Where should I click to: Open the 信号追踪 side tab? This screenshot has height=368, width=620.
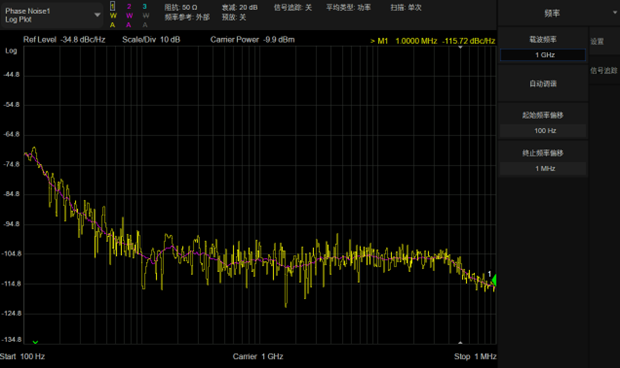[x=604, y=71]
